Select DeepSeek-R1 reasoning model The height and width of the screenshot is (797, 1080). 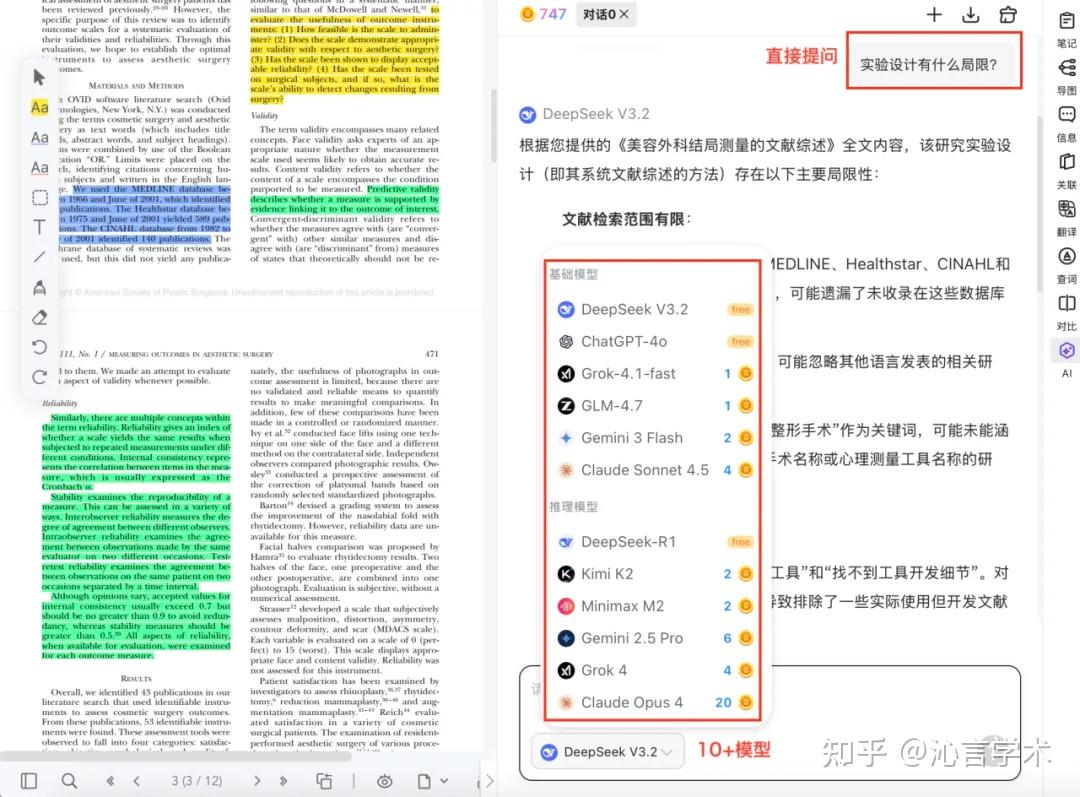(654, 542)
